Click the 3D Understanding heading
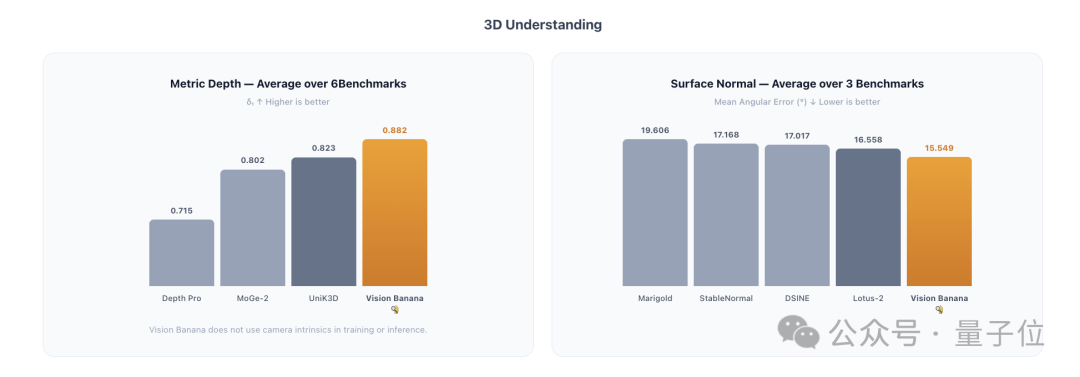This screenshot has height=377, width=1080. click(543, 25)
